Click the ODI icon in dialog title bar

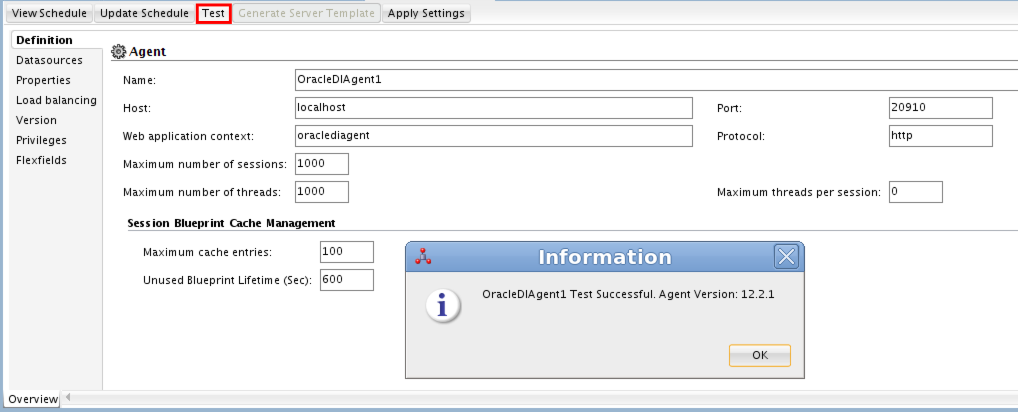coord(424,256)
